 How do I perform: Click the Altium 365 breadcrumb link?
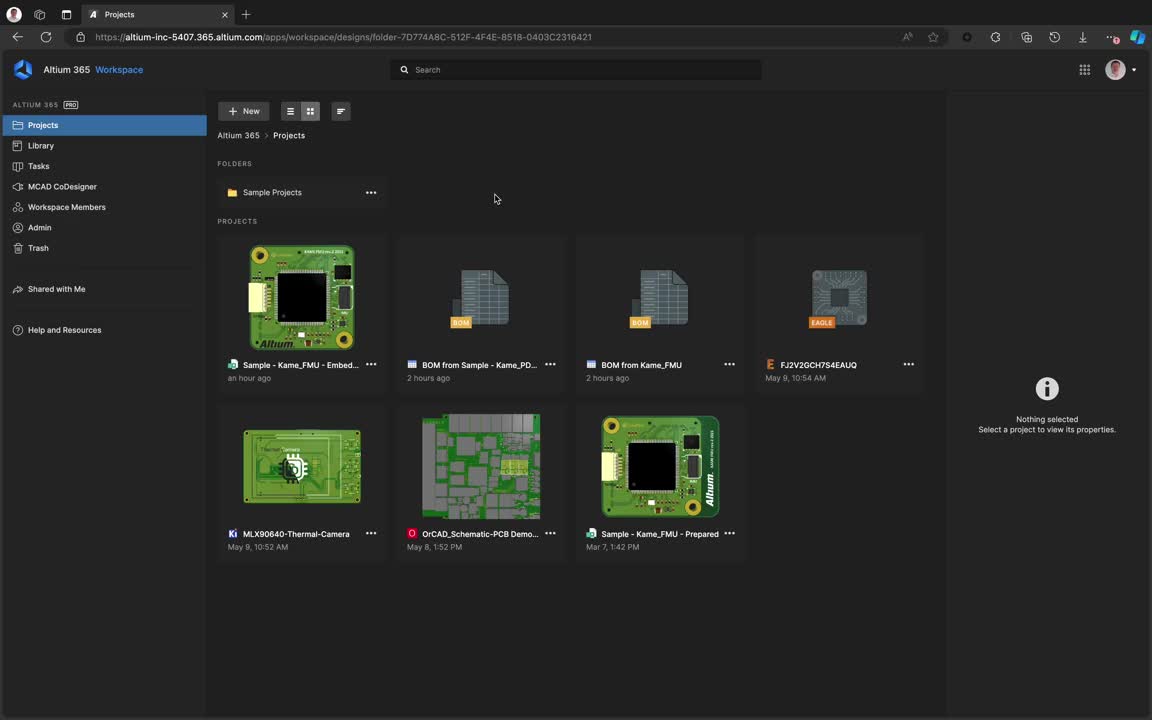(x=238, y=136)
